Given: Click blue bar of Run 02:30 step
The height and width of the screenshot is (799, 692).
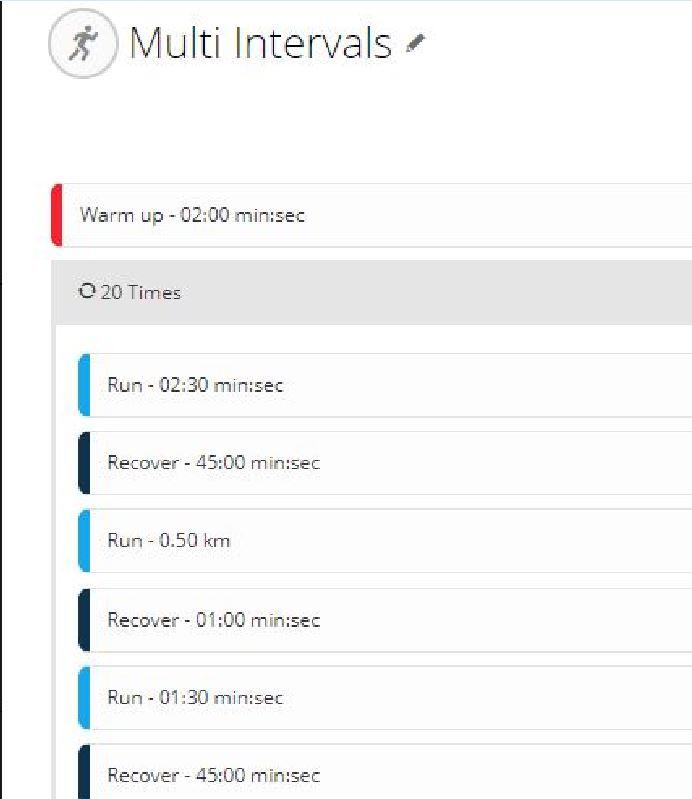Looking at the screenshot, I should (84, 385).
